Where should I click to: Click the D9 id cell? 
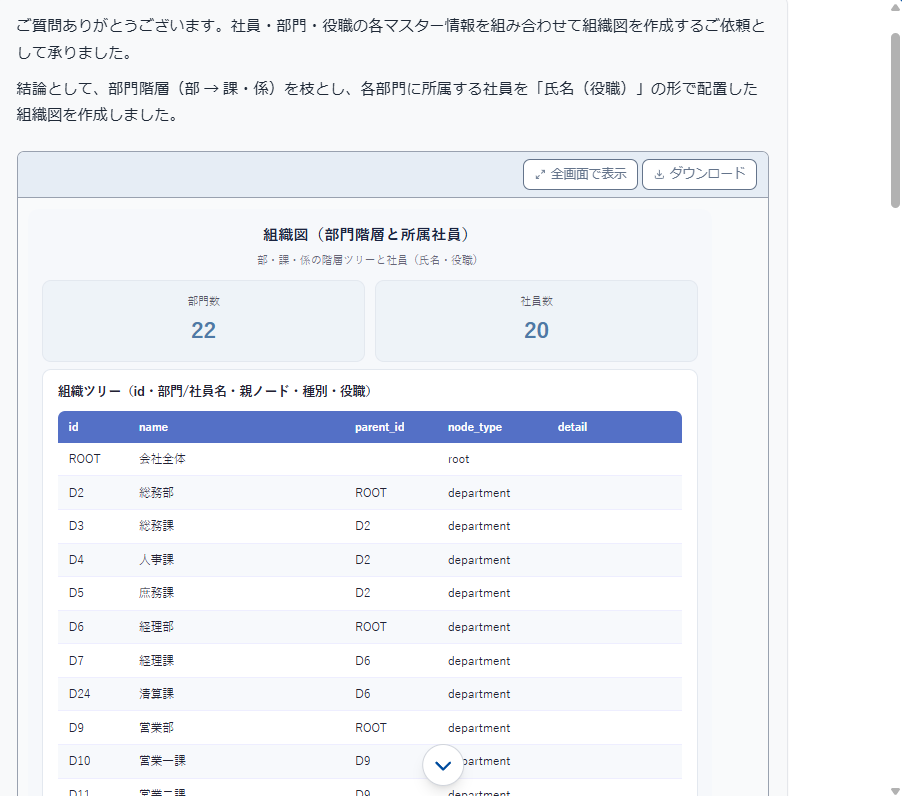click(x=76, y=728)
